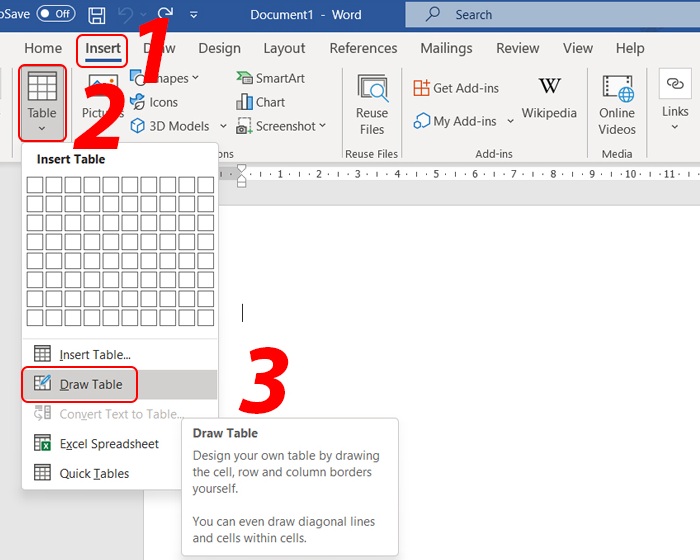Click the Quick Tables icon
700x560 pixels.
[x=42, y=472]
